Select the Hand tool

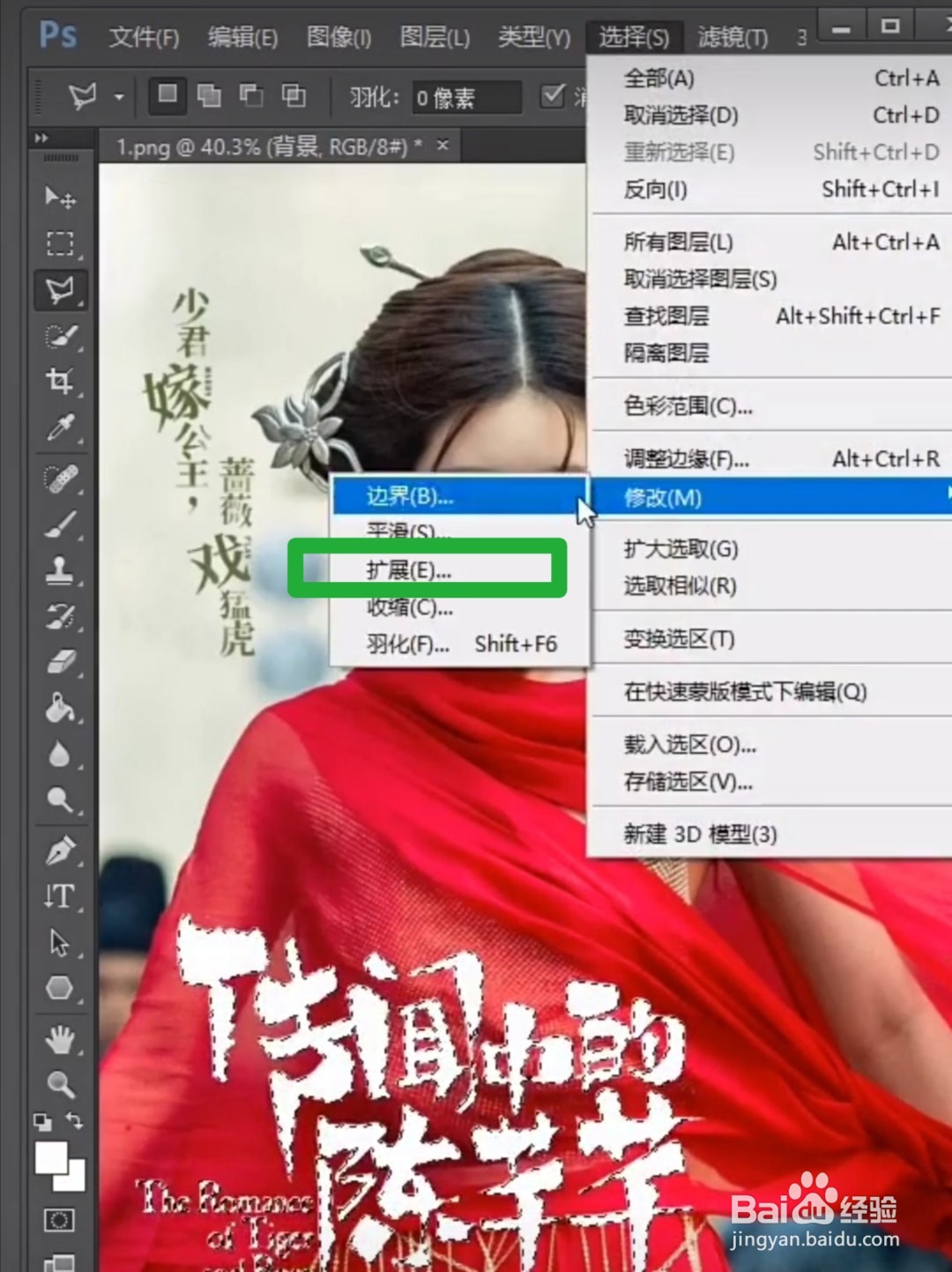point(60,1040)
